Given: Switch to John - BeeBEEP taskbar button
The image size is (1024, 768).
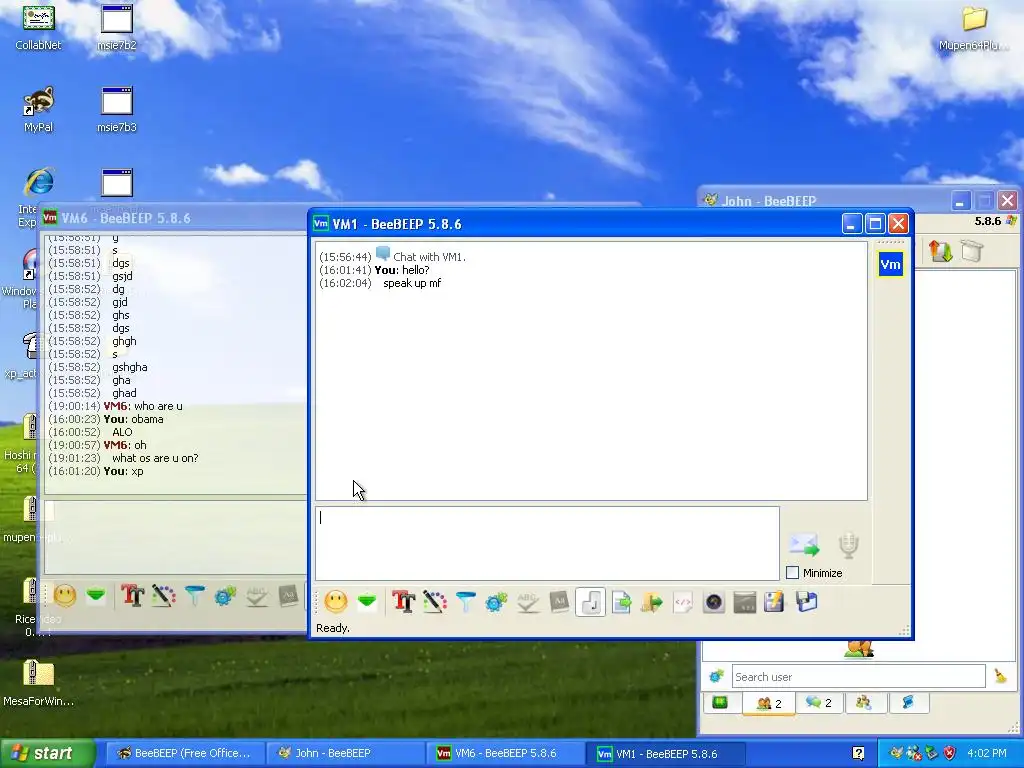Looking at the screenshot, I should click(344, 753).
